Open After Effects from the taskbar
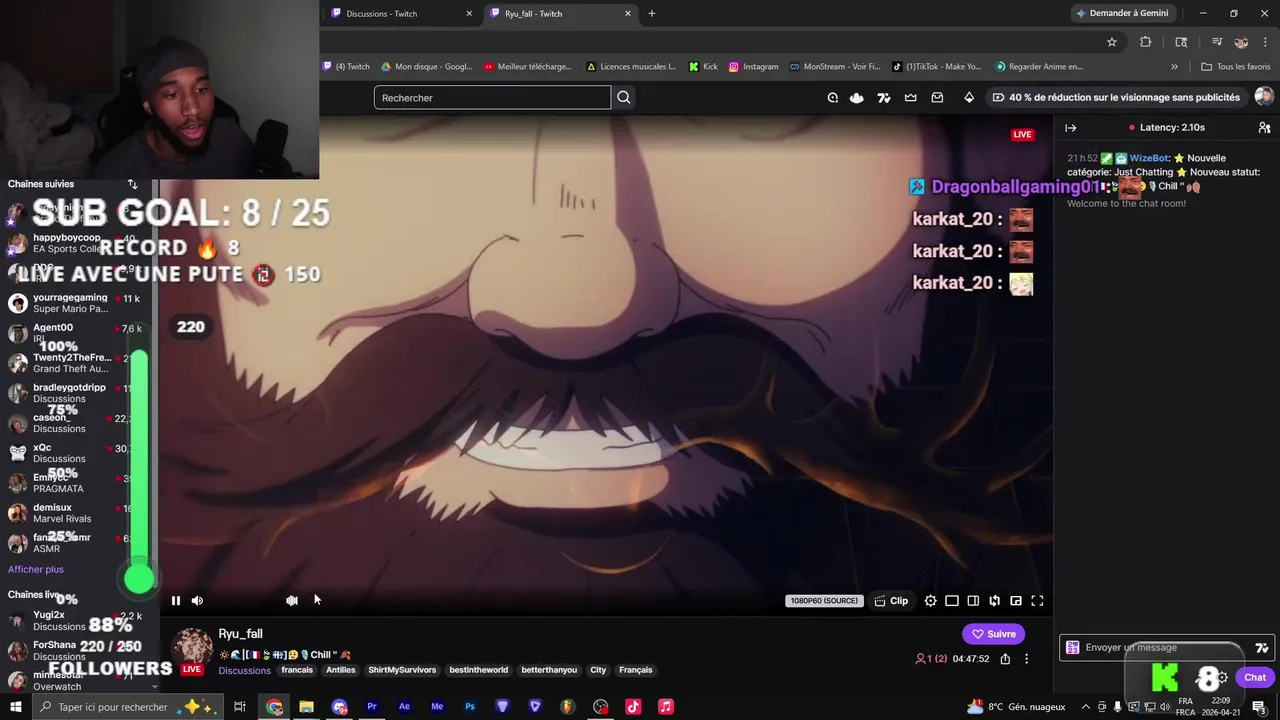The width and height of the screenshot is (1280, 720). coord(404,707)
